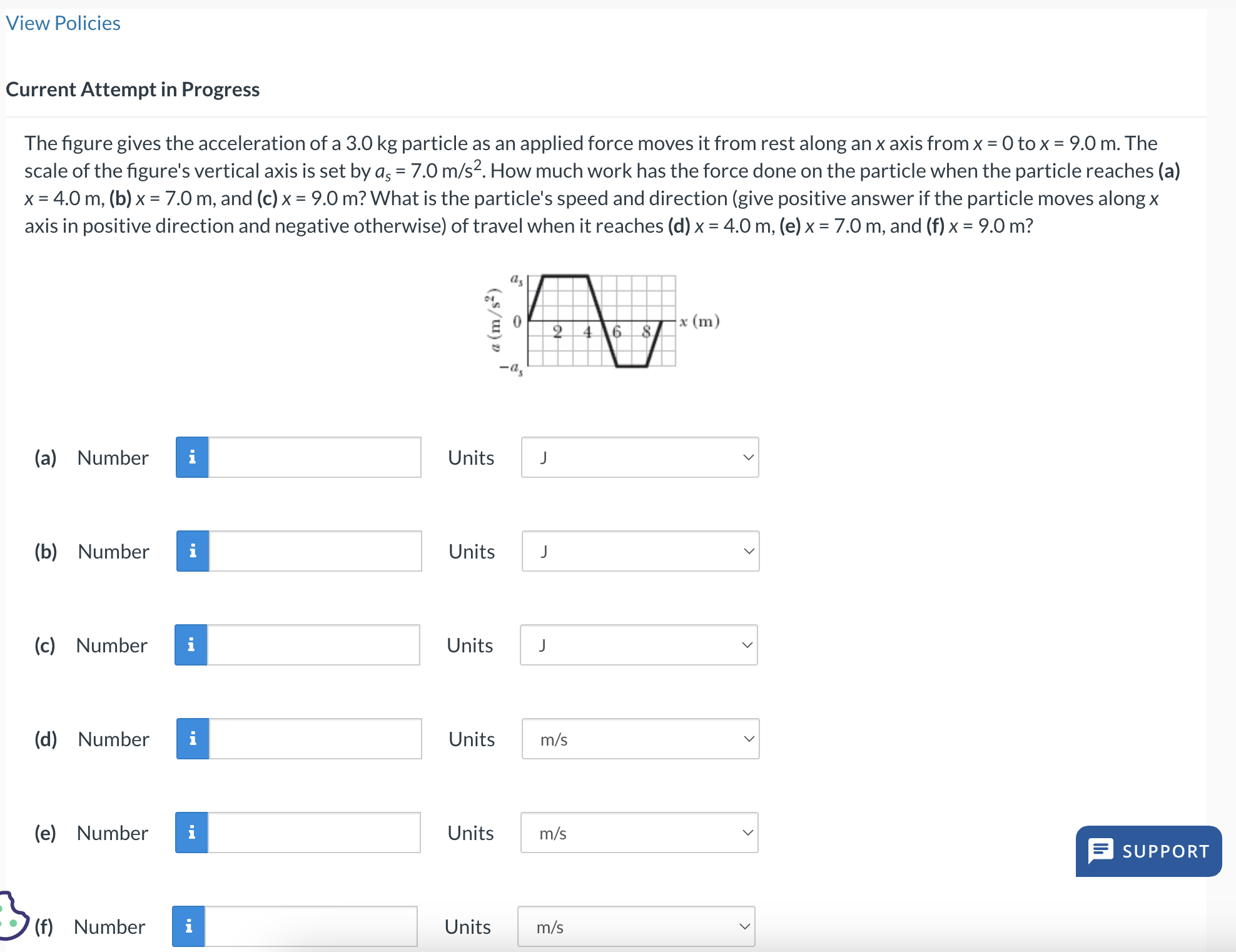Click the info icon beside part (a) Number
The width and height of the screenshot is (1236, 952).
pos(191,457)
